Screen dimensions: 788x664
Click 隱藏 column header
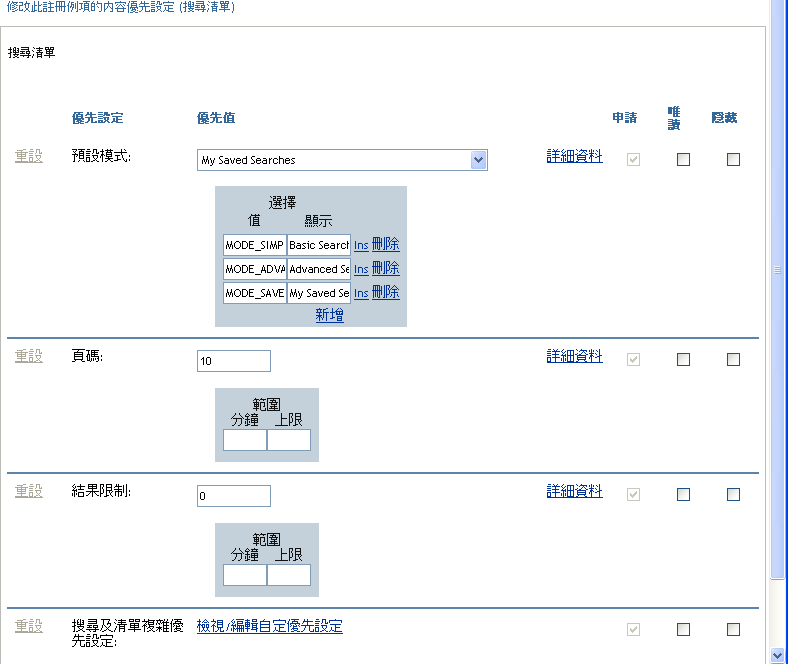[x=724, y=118]
